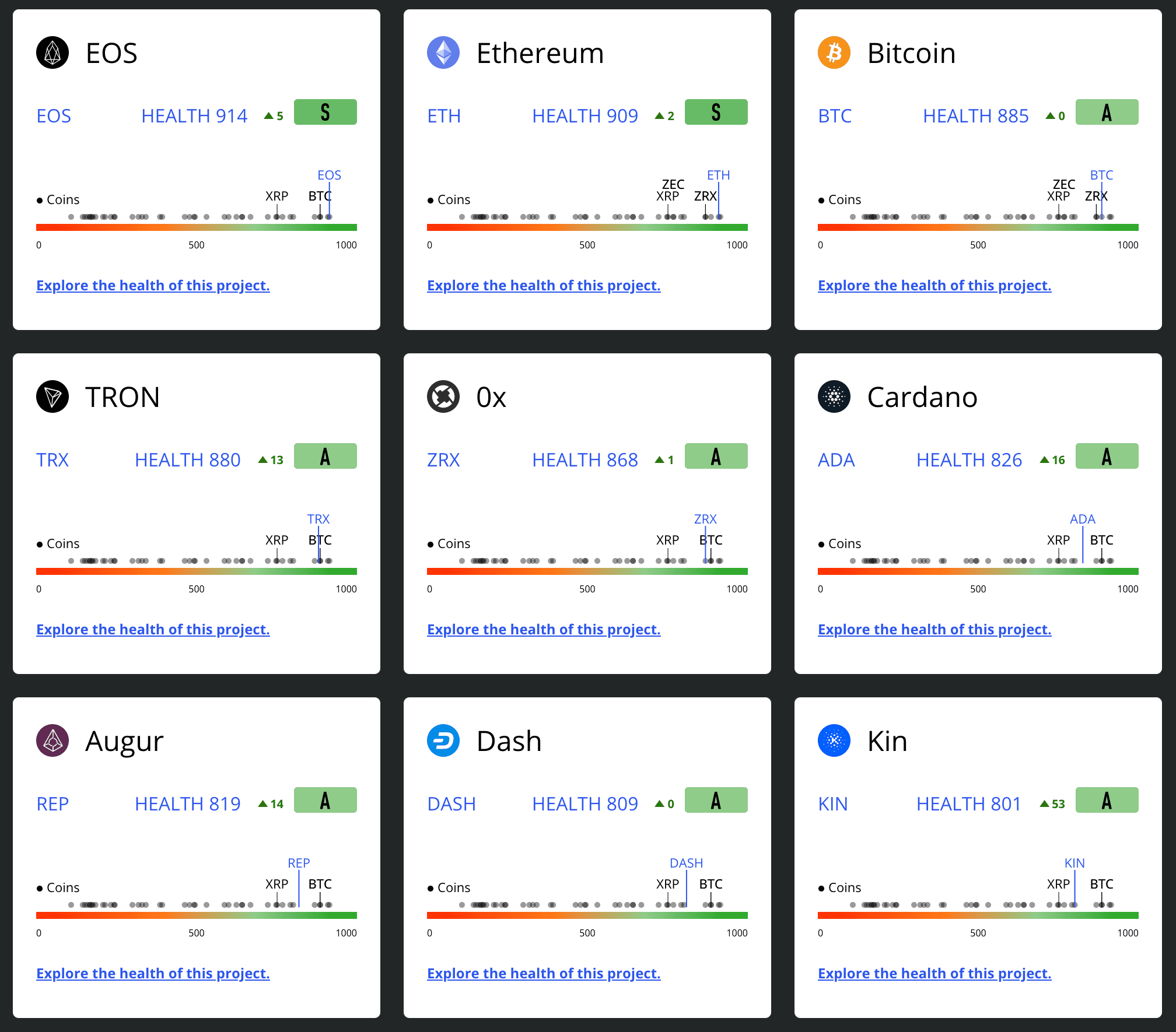This screenshot has width=1176, height=1032.
Task: Click the Kin logo icon
Action: point(834,740)
